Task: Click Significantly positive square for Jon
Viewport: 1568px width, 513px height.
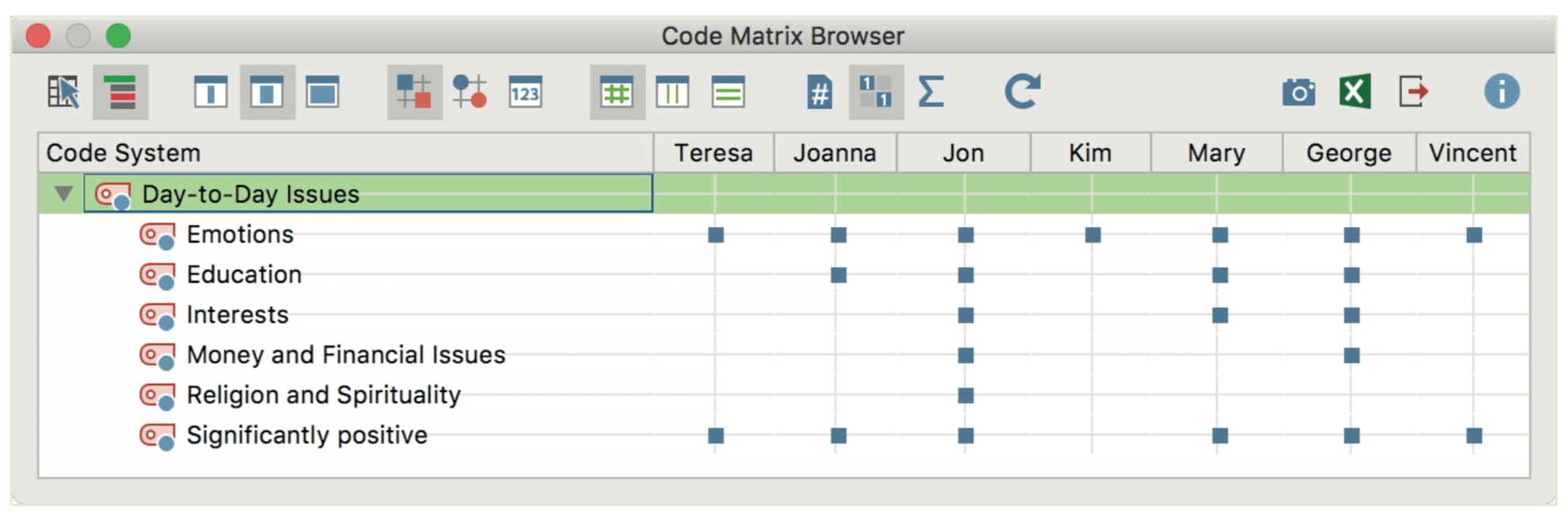Action: click(965, 435)
